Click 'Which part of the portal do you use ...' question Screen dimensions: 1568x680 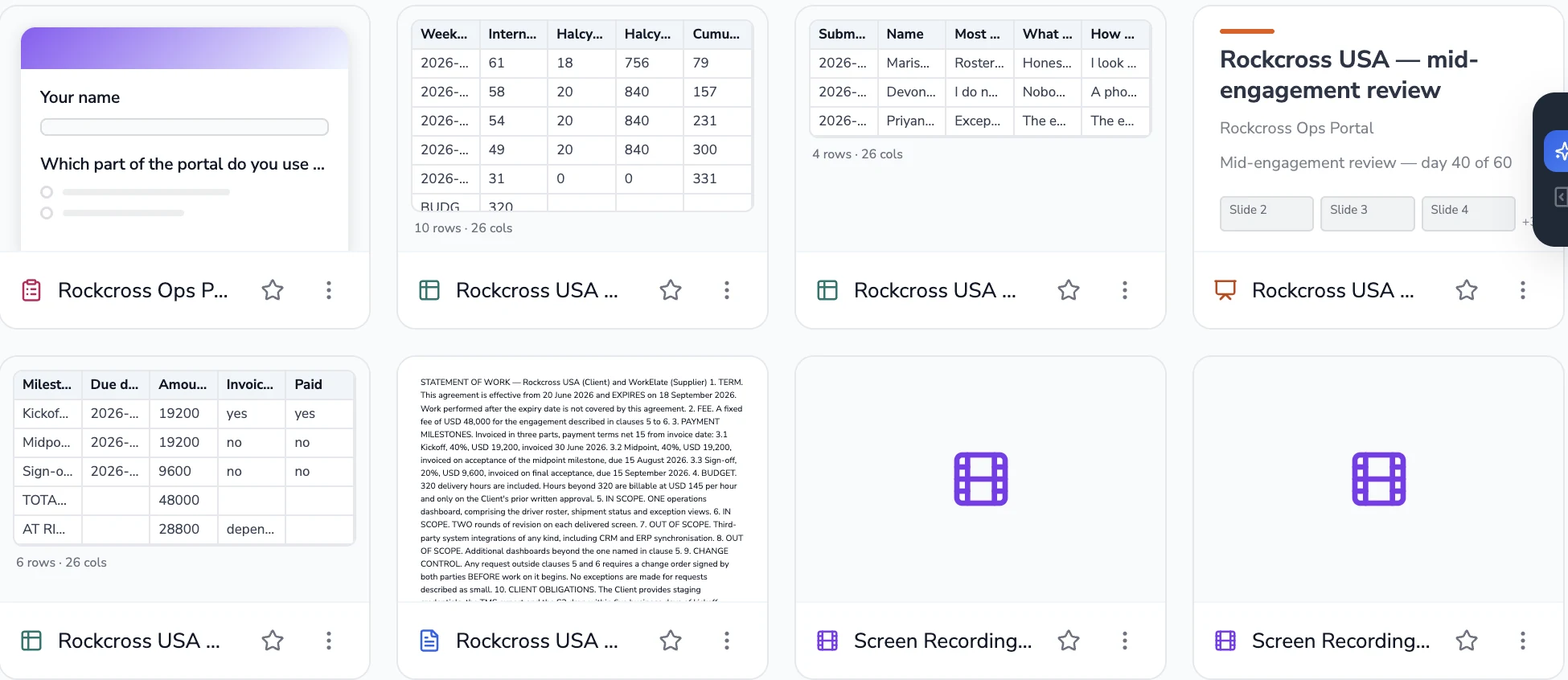(183, 164)
